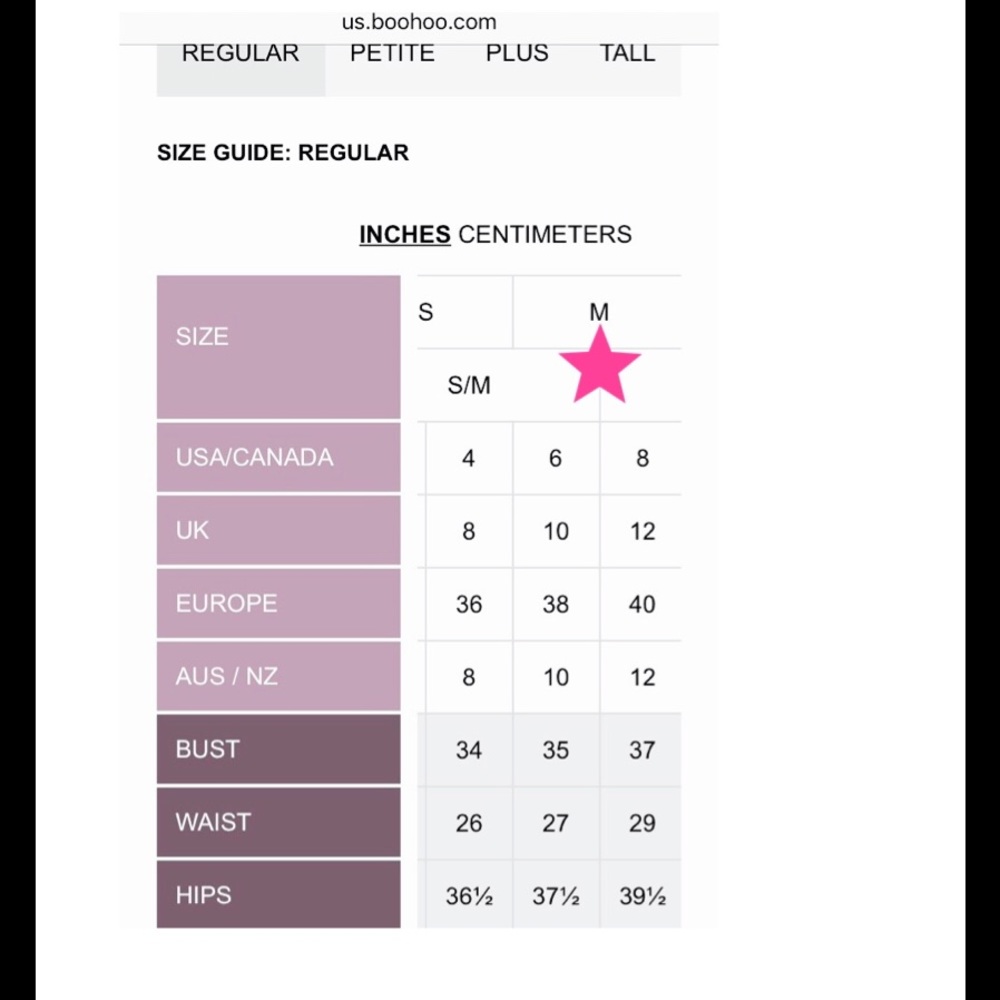Click the 39½ hips value cell

click(642, 896)
